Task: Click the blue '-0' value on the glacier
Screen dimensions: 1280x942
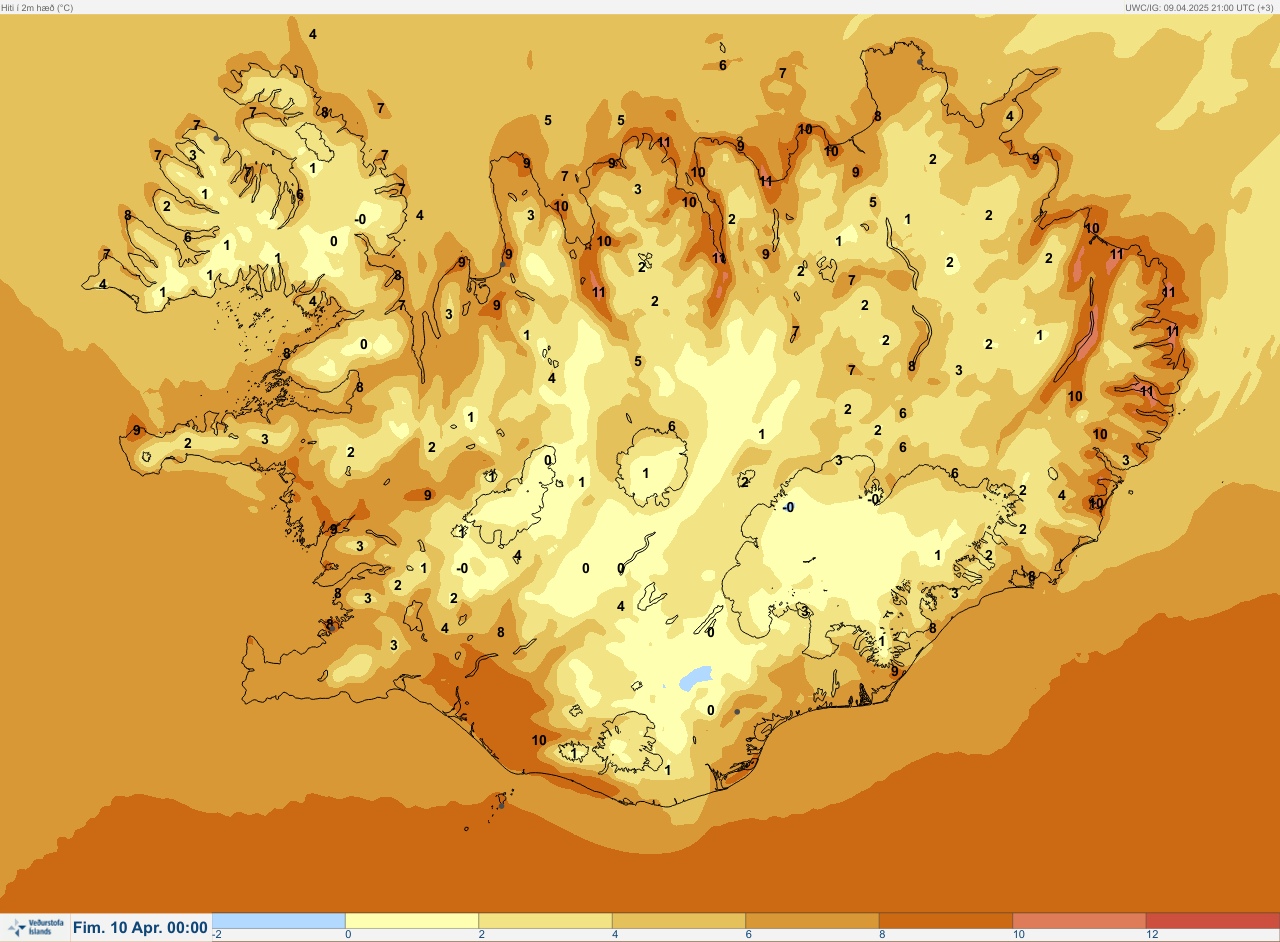Action: (x=788, y=508)
